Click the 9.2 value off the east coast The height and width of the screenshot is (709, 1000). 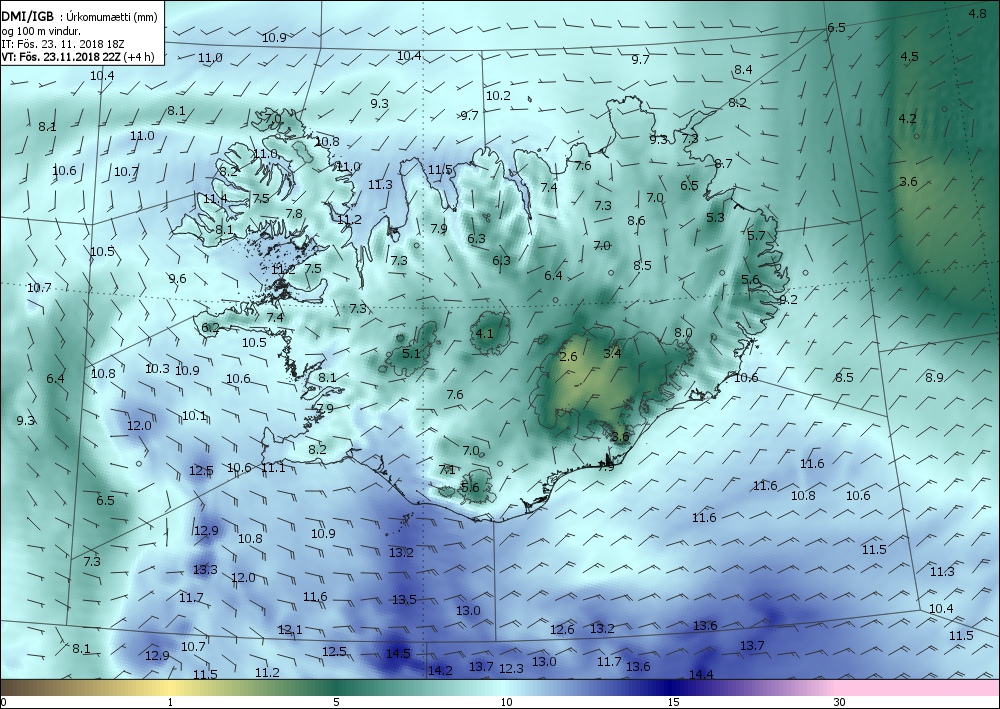pyautogui.click(x=788, y=300)
